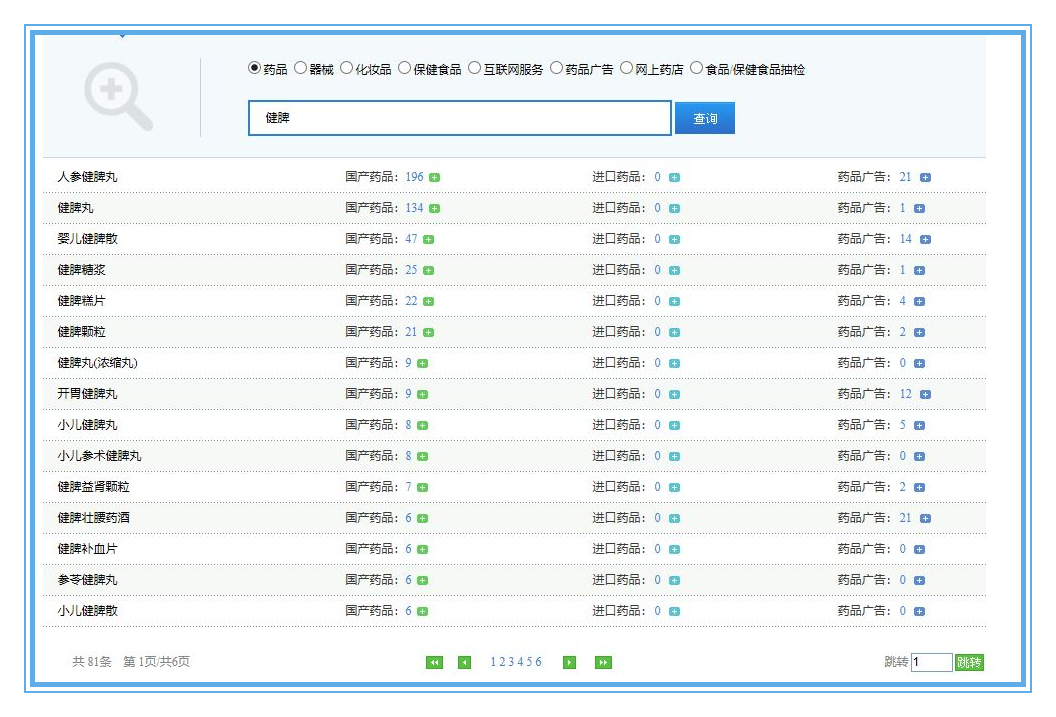Jump to first page with double-arrow icon

[x=434, y=662]
